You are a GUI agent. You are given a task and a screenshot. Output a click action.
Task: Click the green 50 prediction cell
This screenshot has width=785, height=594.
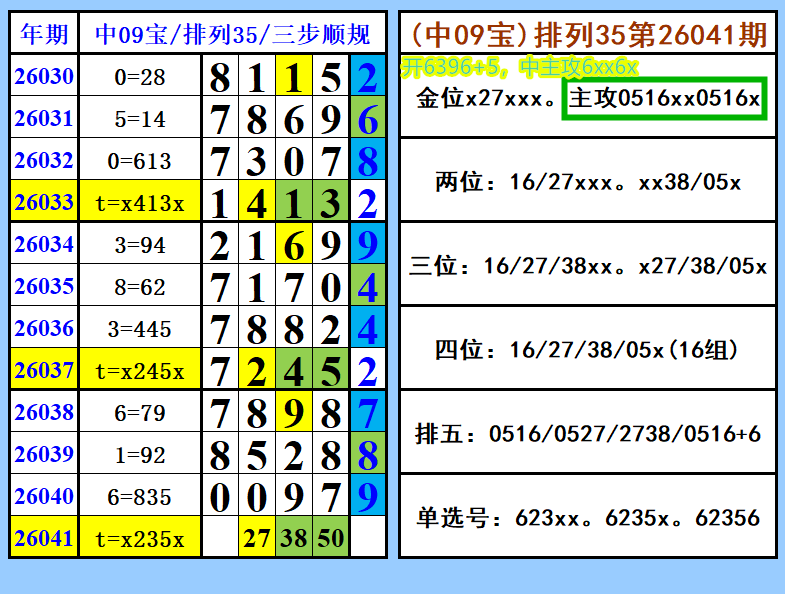tap(330, 538)
